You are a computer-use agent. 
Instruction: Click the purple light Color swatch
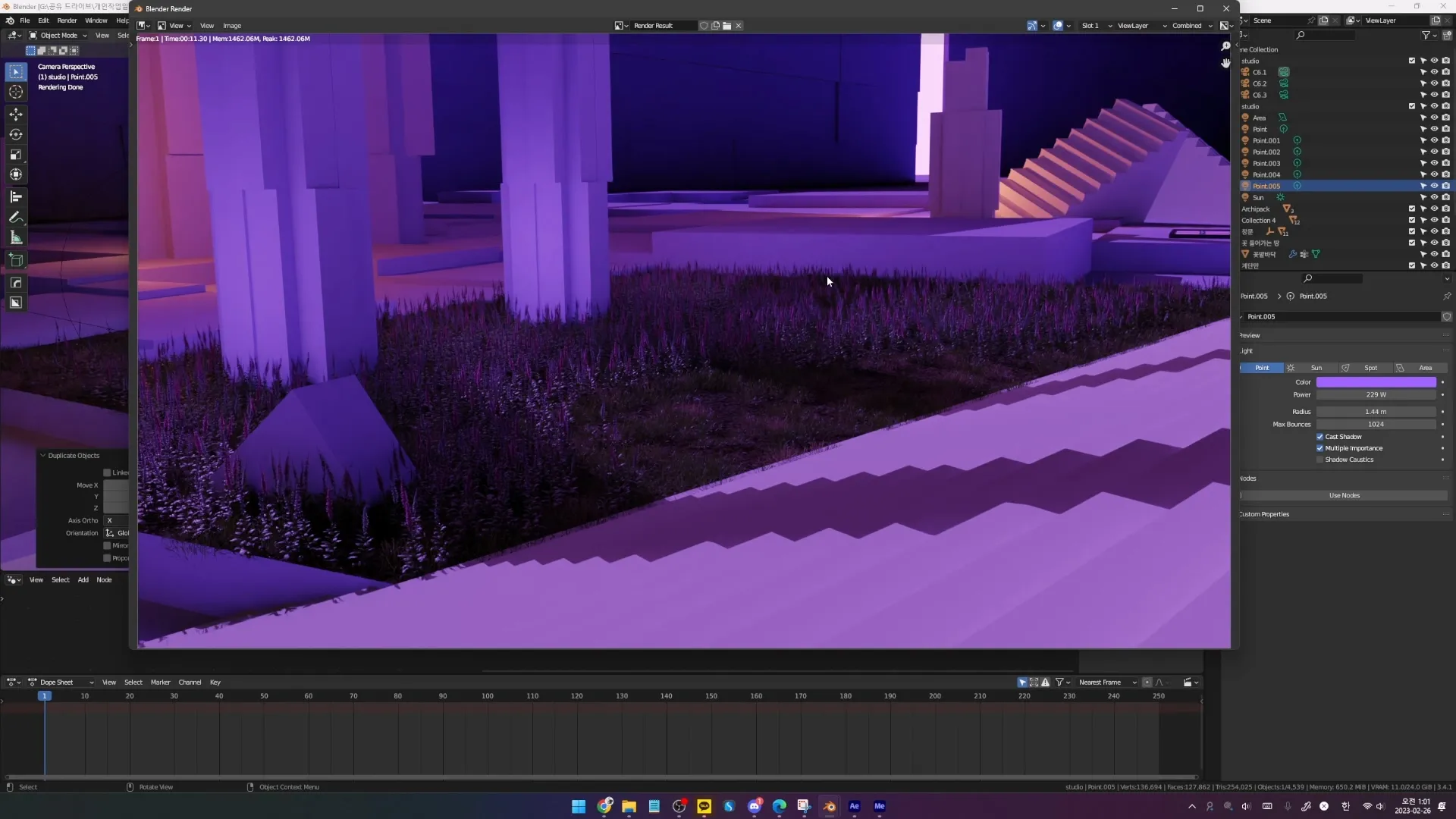pos(1376,382)
